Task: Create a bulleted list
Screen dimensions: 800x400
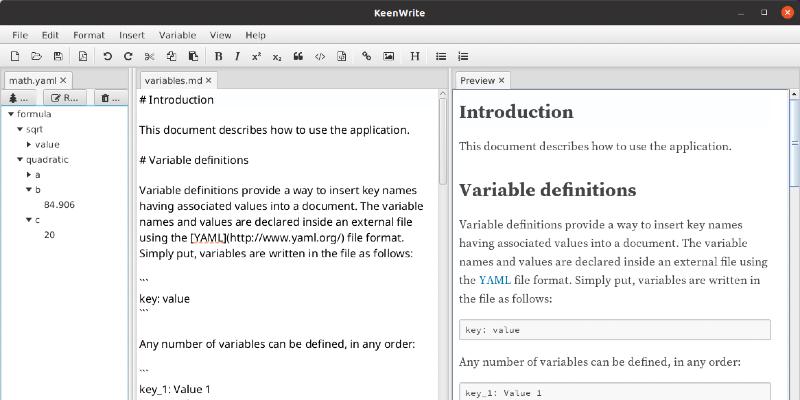Action: coord(441,56)
